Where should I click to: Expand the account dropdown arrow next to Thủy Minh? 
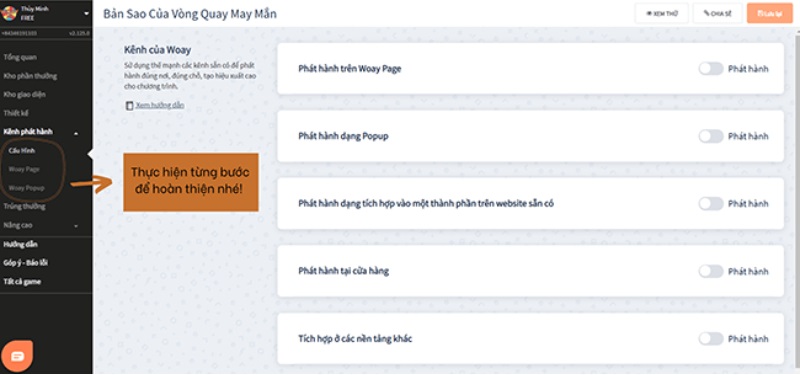(86, 13)
